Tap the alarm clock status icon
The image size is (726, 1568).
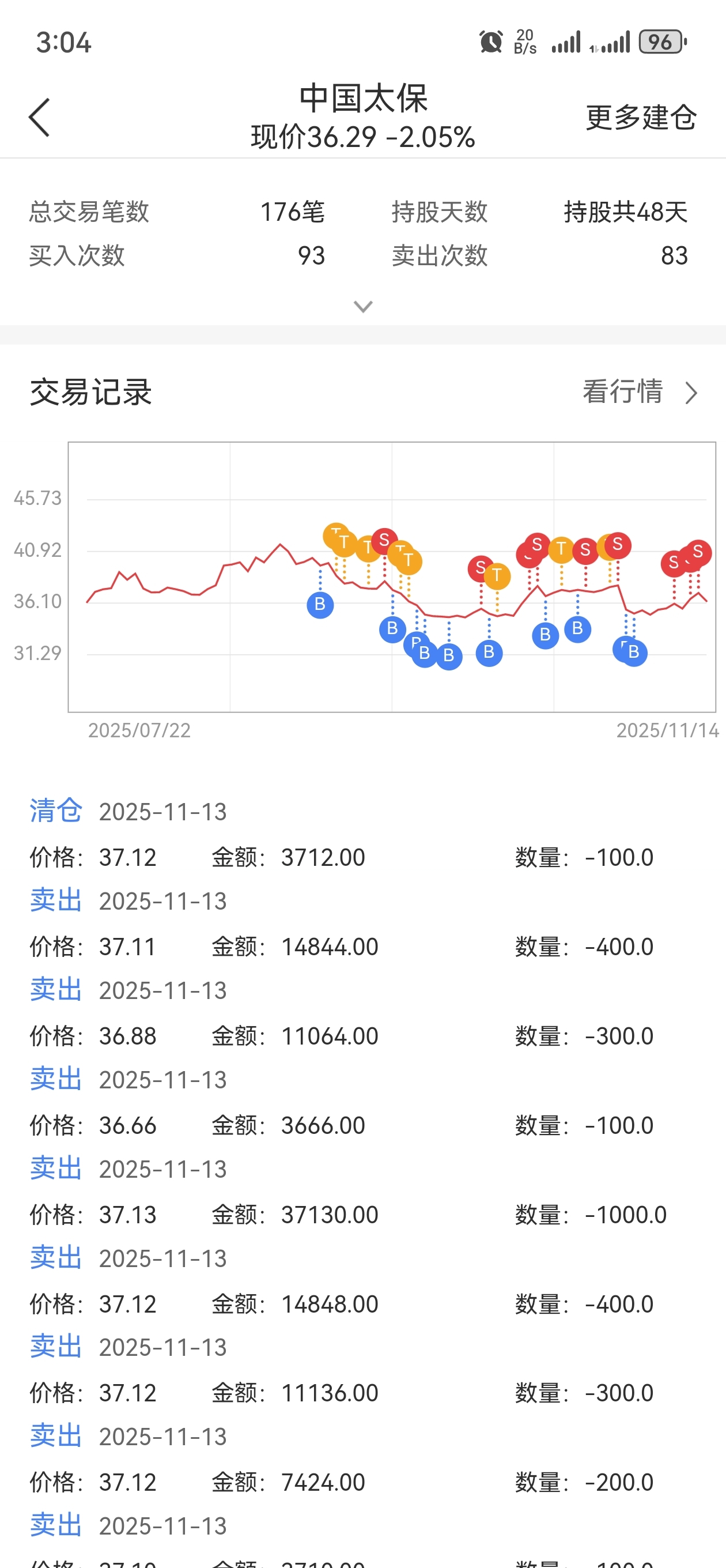490,42
